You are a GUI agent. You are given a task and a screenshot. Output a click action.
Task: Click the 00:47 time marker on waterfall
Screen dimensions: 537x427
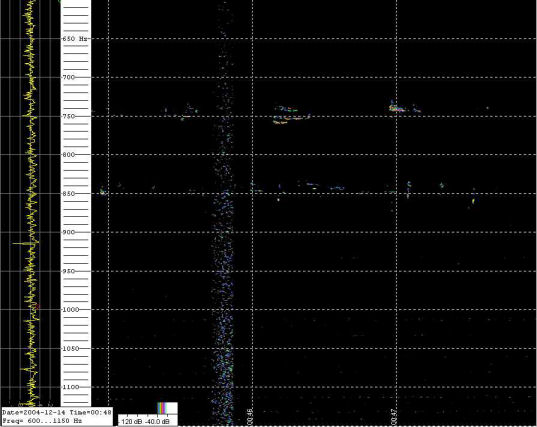point(394,416)
